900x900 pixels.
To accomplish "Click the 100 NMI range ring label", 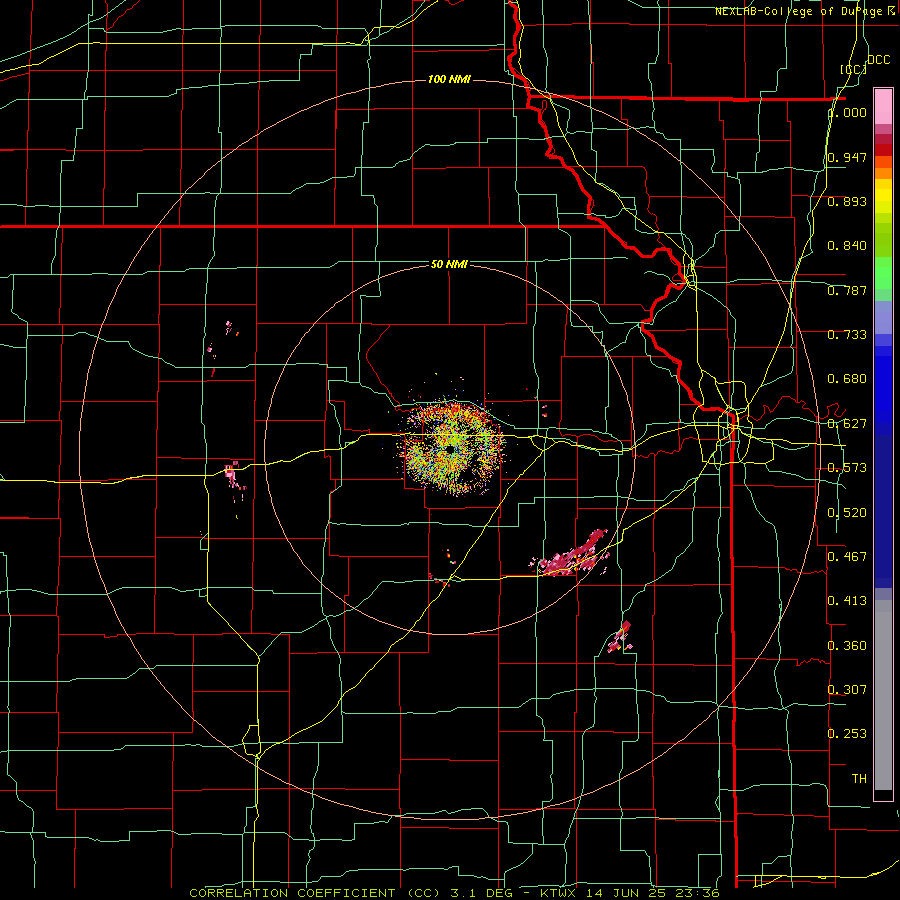I will 449,79.
